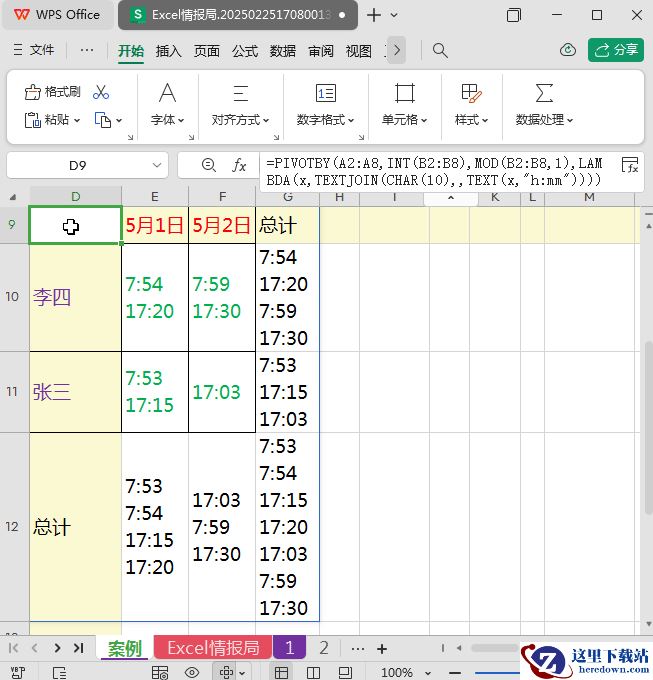Image resolution: width=653 pixels, height=680 pixels.
Task: Switch to the 案例 sheet tab
Action: pyautogui.click(x=124, y=648)
